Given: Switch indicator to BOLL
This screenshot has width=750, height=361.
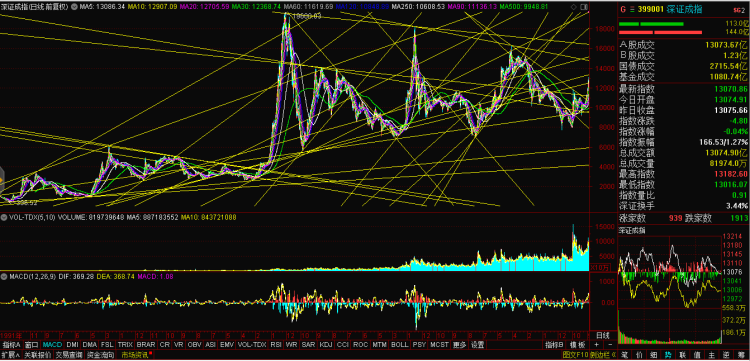Looking at the screenshot, I should (399, 345).
